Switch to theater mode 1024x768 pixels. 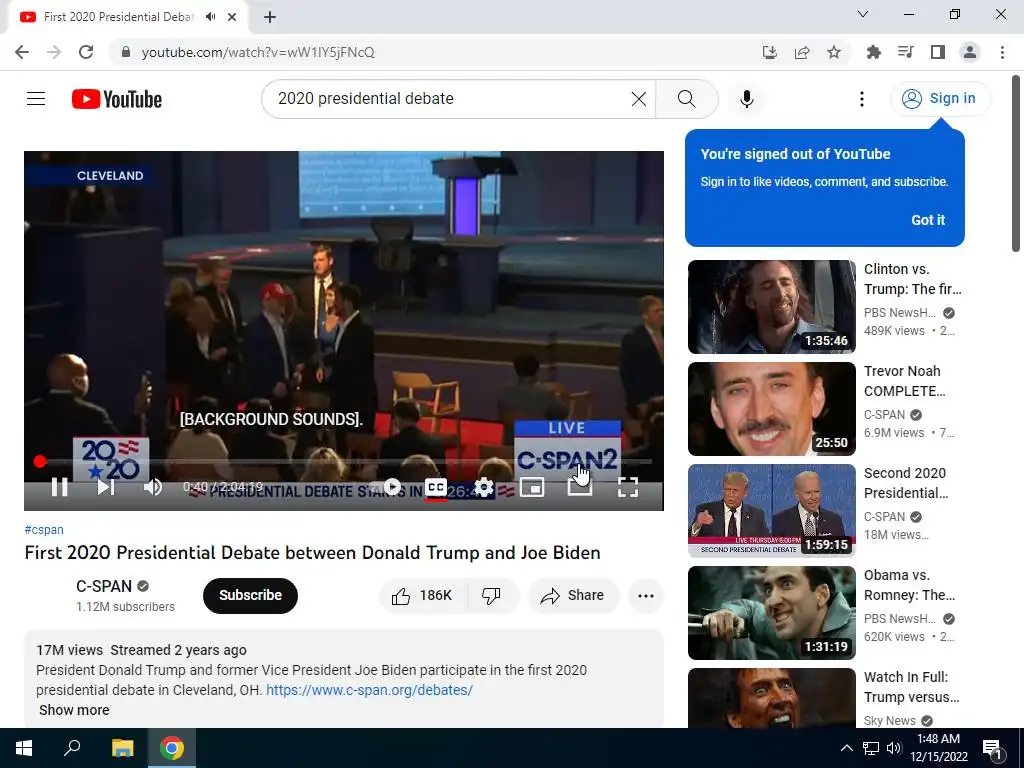pyautogui.click(x=580, y=487)
